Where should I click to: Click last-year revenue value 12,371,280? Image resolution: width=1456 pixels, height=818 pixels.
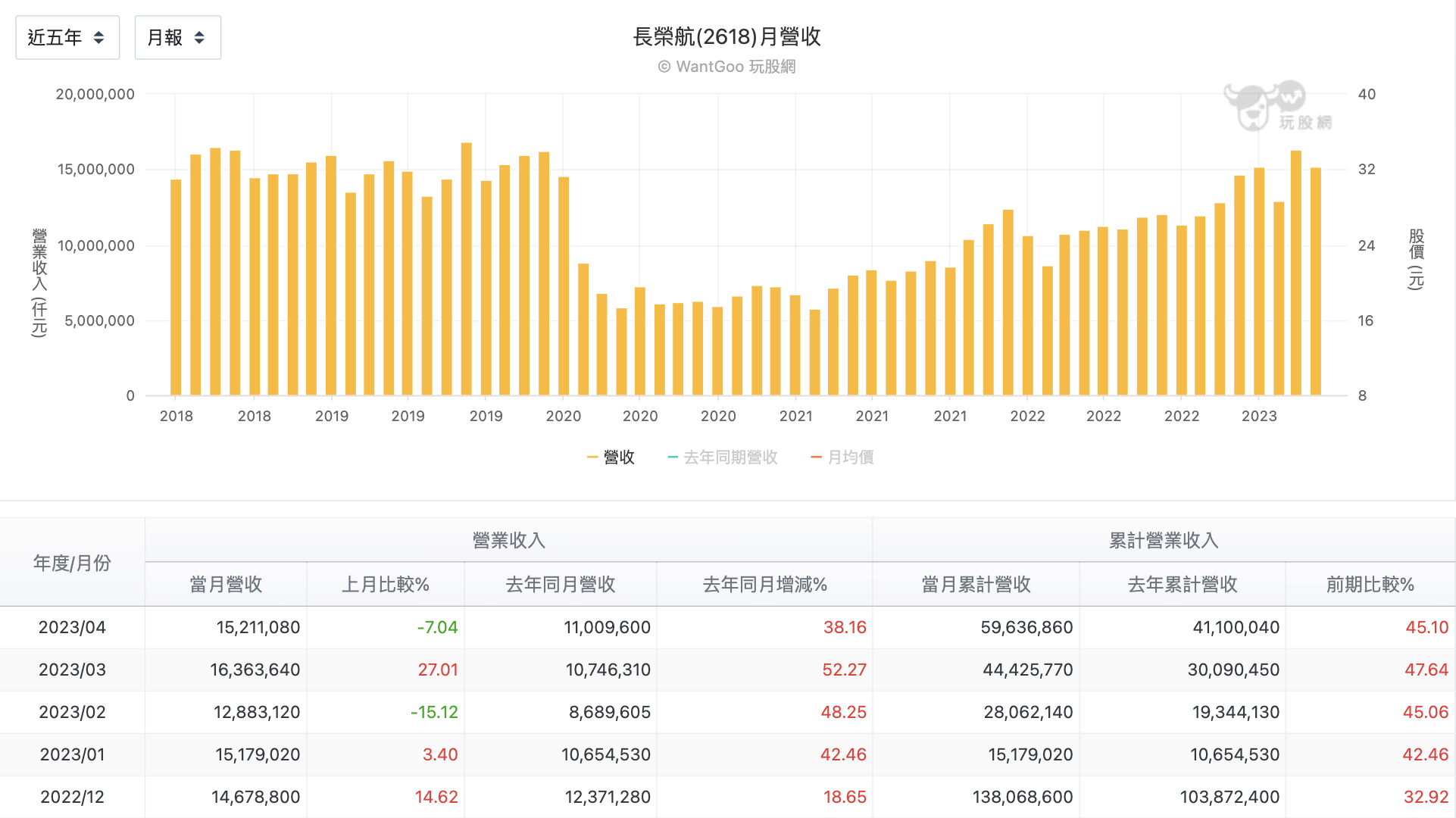(608, 797)
